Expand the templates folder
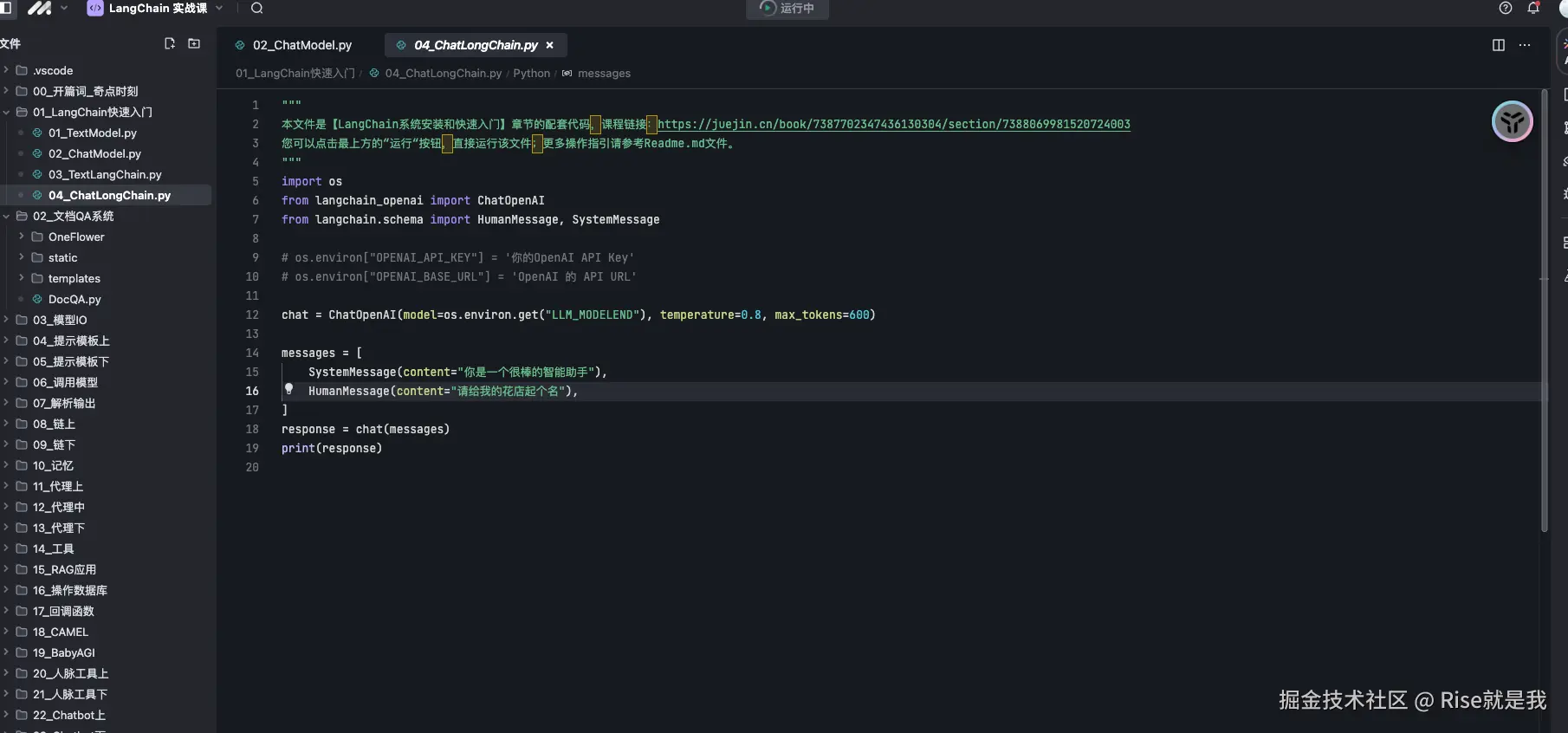Screen dimensions: 1568x733 [x=74, y=278]
